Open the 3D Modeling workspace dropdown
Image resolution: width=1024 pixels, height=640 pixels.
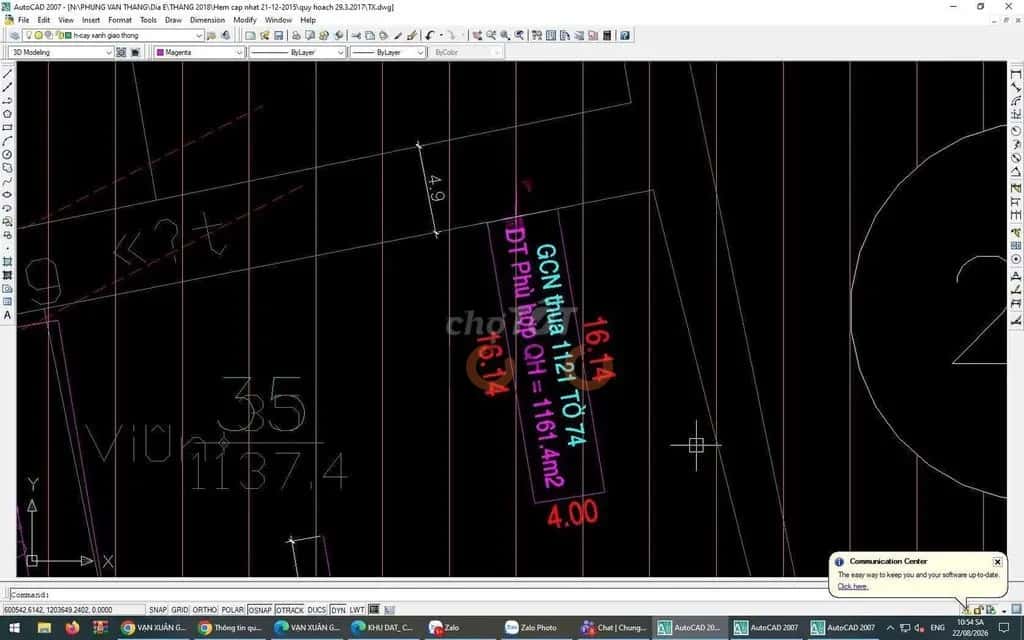coord(108,52)
